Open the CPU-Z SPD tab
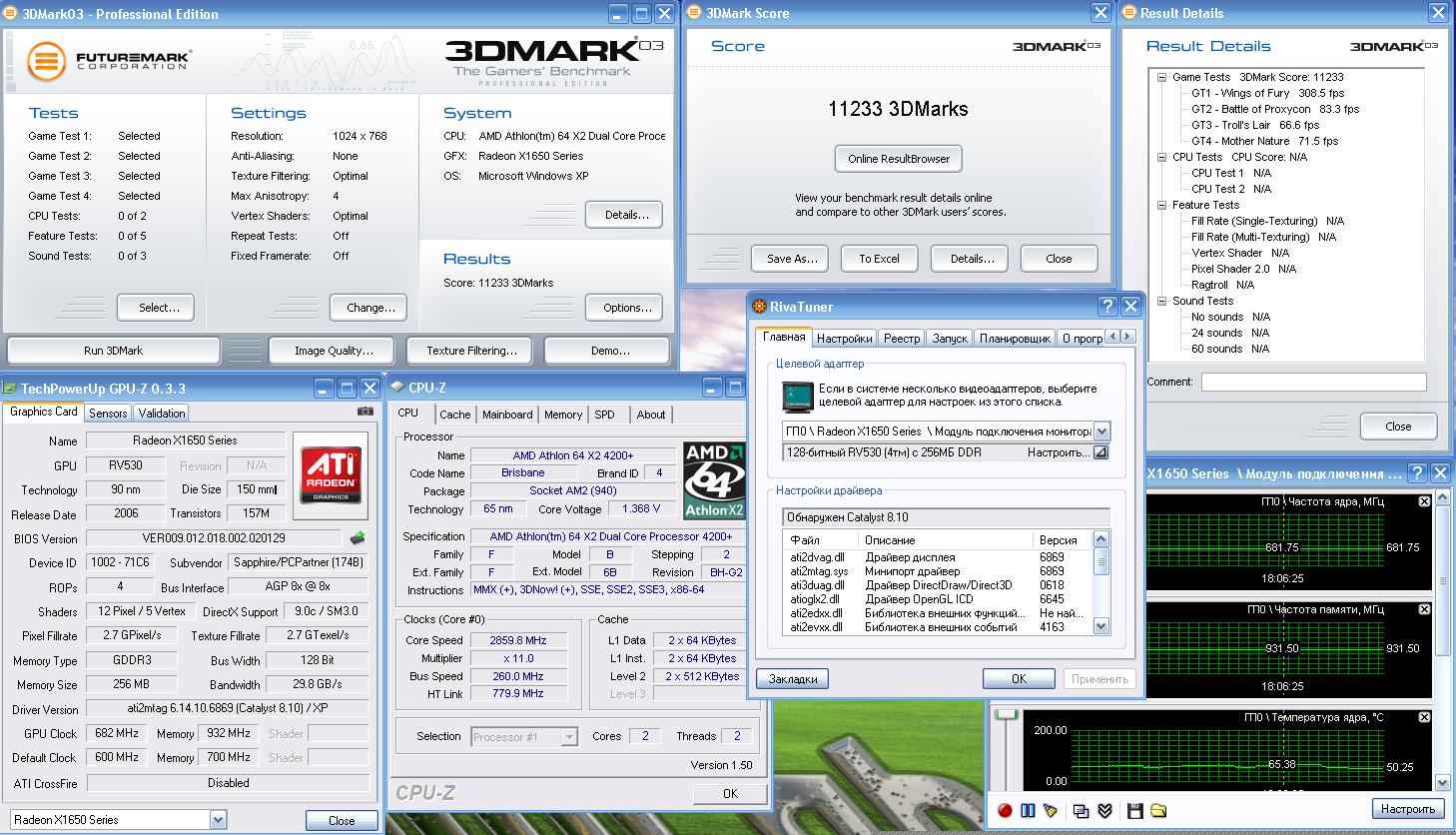Image resolution: width=1456 pixels, height=835 pixels. pos(604,415)
